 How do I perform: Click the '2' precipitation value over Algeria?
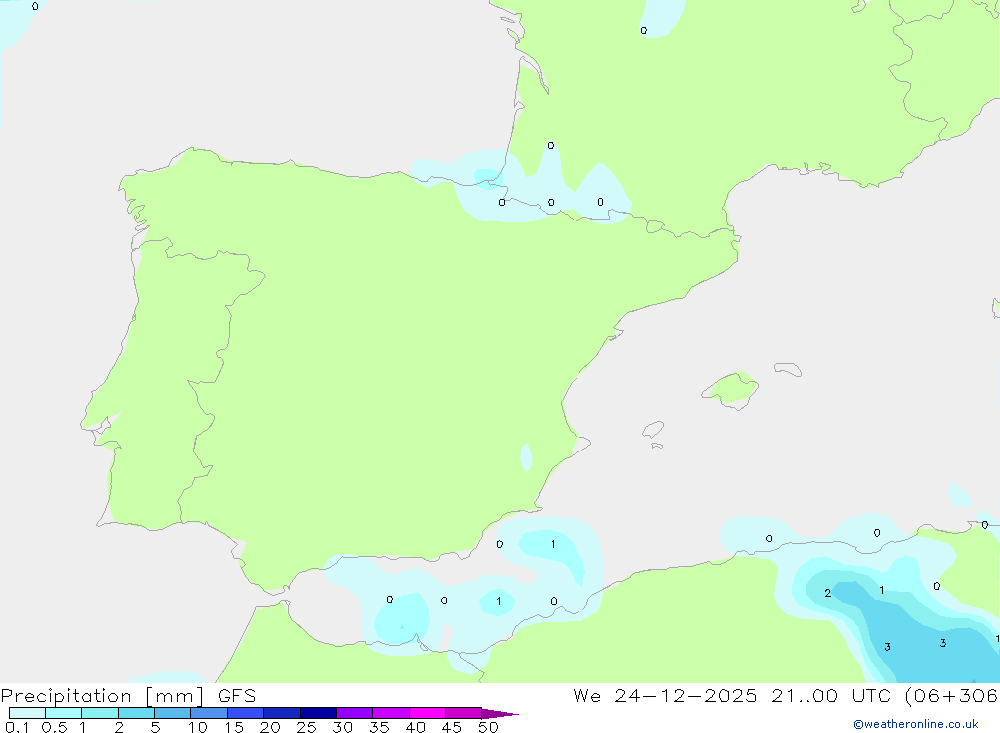tap(827, 593)
